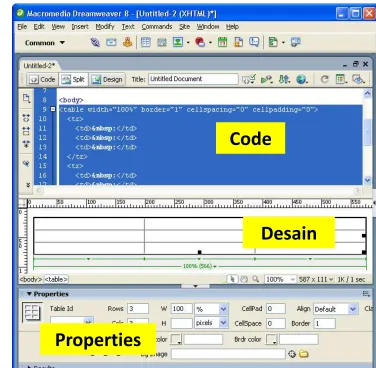Viewport: 376px width, 368px height.
Task: Open the File menu
Action: coord(22,27)
